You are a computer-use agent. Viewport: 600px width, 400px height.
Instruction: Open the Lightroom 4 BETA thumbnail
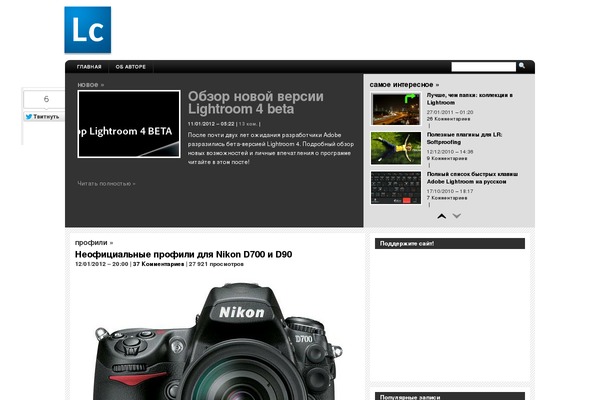pyautogui.click(x=129, y=124)
